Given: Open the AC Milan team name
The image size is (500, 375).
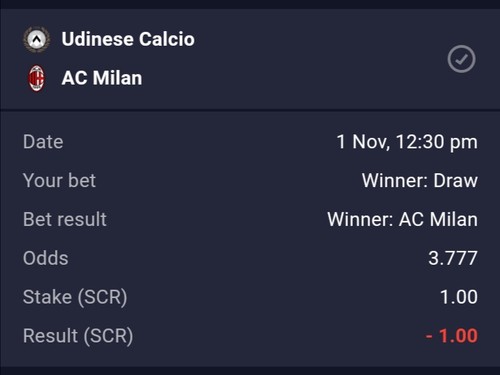Looking at the screenshot, I should (x=102, y=78).
